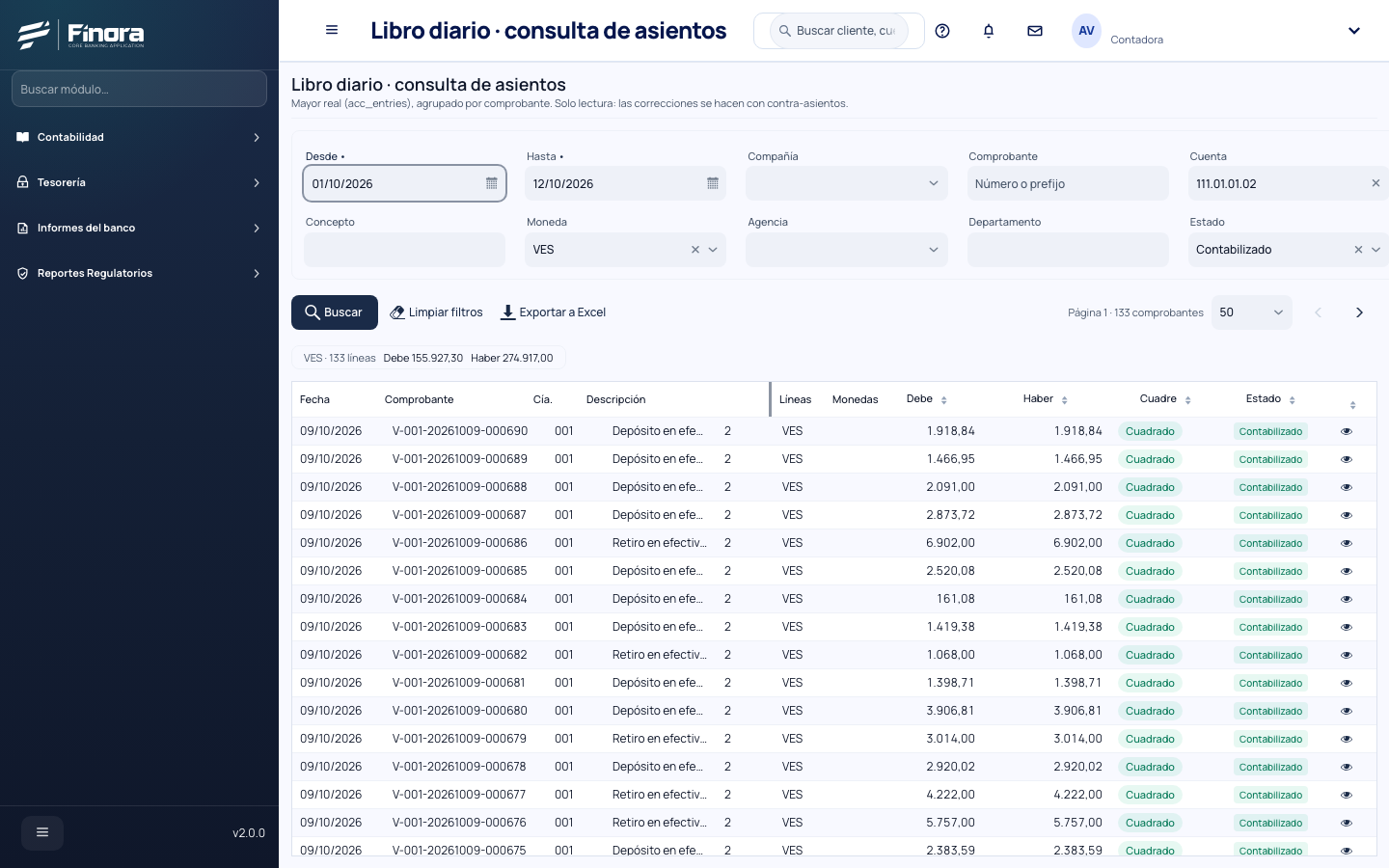Screen dimensions: 1389x868
Task: Focus the Comprobante número o prefijo field
Action: 1068,183
